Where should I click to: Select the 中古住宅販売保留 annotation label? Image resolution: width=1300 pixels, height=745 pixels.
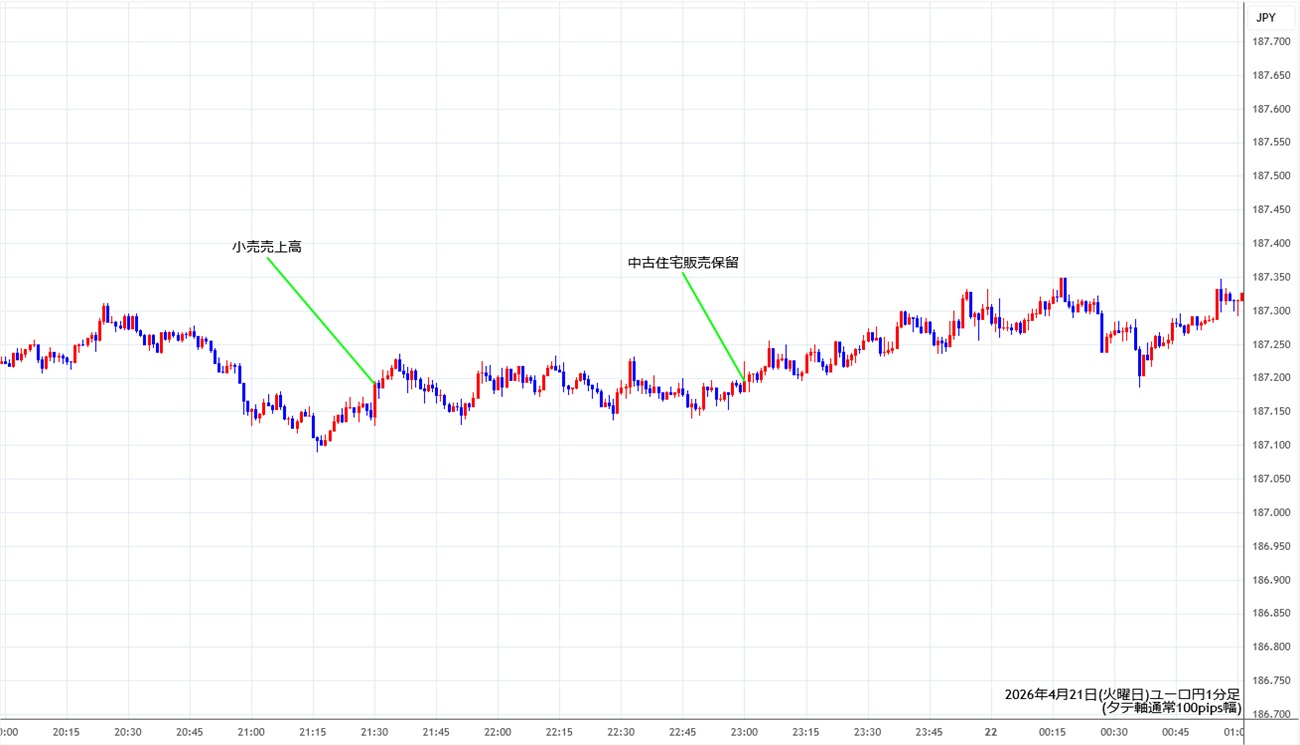[x=683, y=263]
